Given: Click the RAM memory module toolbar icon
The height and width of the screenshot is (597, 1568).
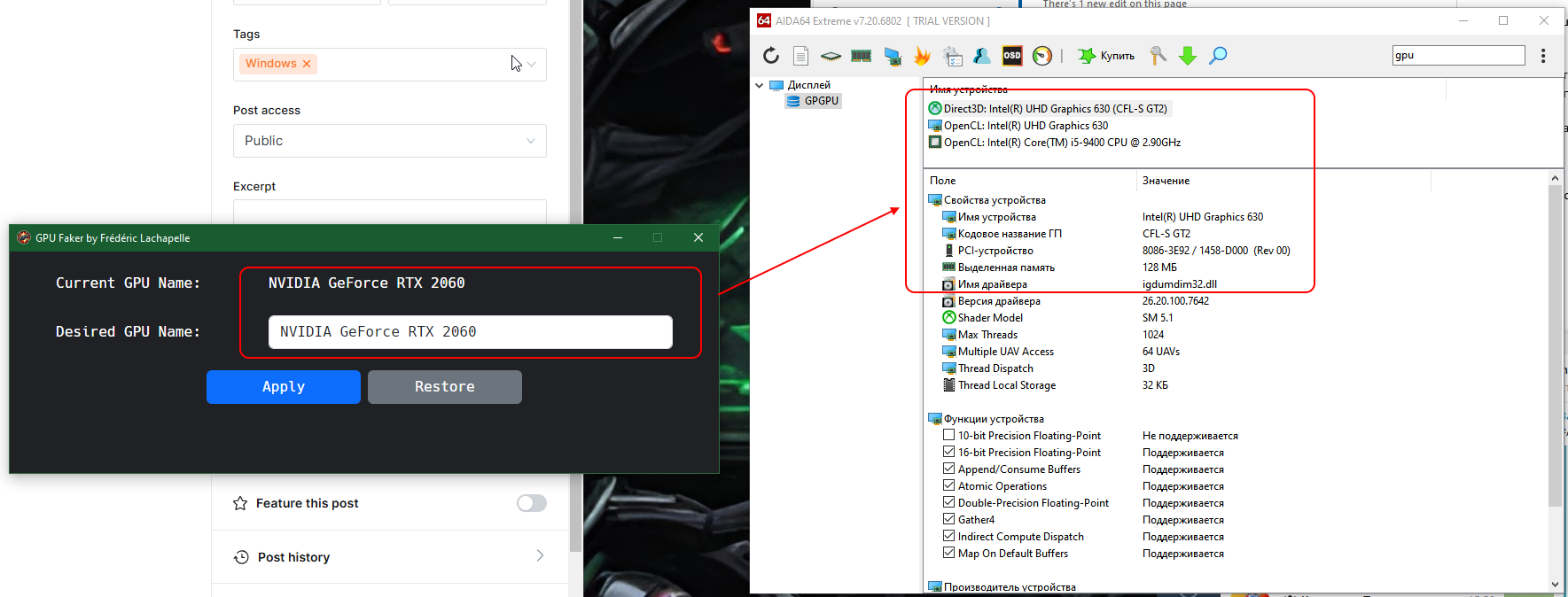Looking at the screenshot, I should coord(861,56).
